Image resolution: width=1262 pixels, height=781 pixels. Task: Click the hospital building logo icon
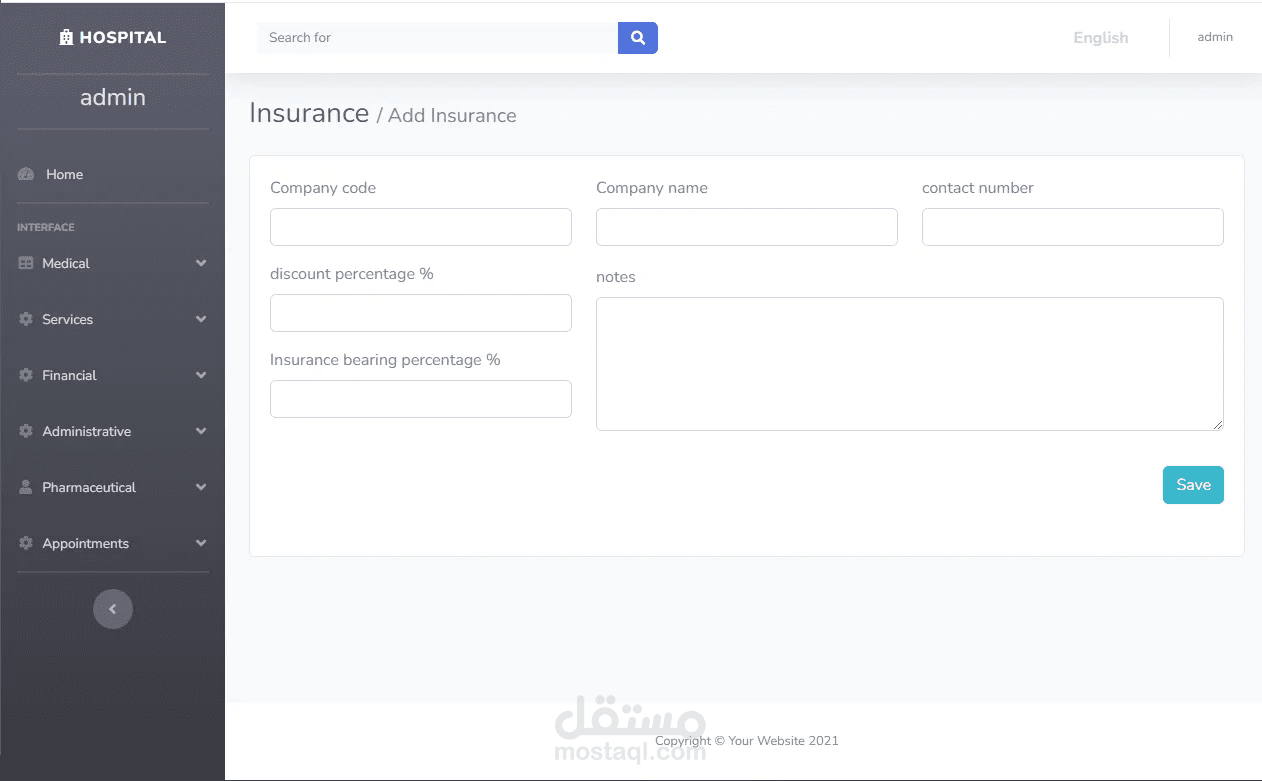click(x=66, y=38)
